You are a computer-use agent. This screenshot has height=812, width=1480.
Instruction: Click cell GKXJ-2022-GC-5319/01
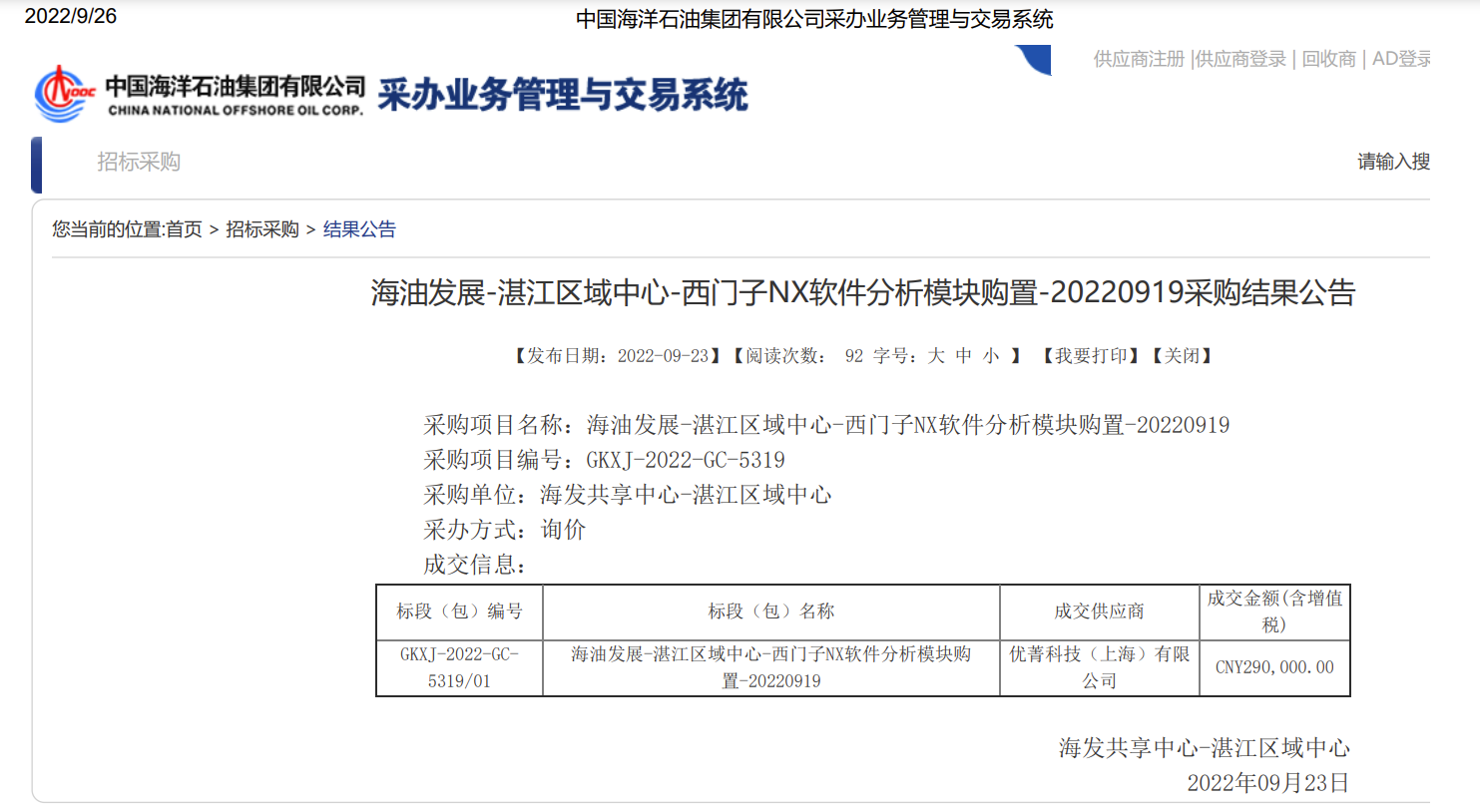point(459,667)
